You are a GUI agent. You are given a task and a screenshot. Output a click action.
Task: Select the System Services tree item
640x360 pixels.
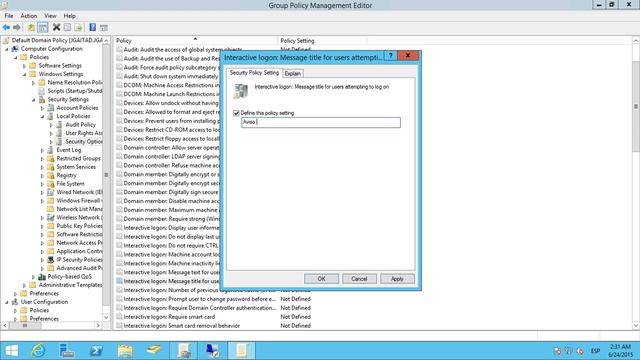(76, 167)
